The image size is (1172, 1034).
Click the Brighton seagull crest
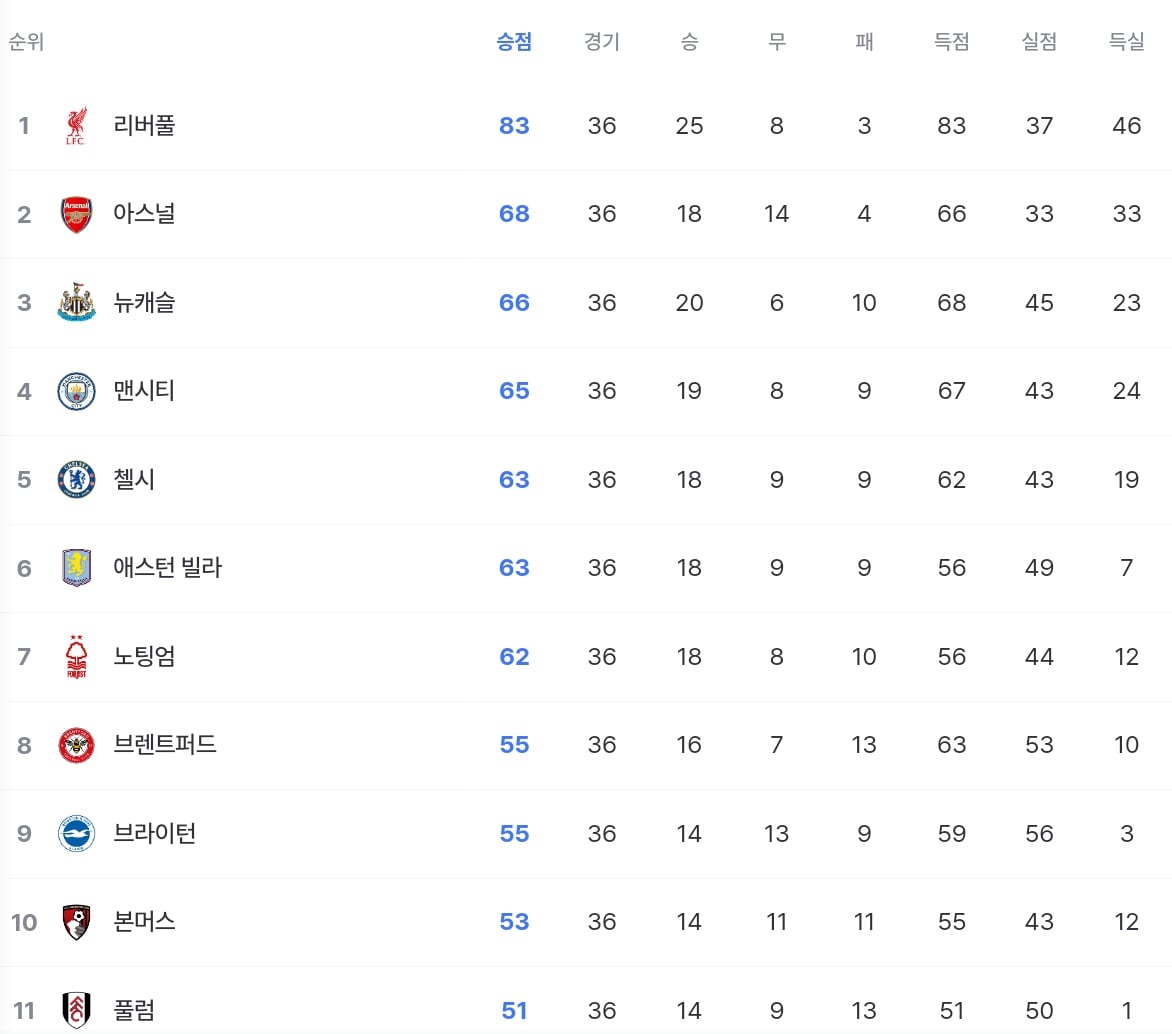[x=76, y=834]
